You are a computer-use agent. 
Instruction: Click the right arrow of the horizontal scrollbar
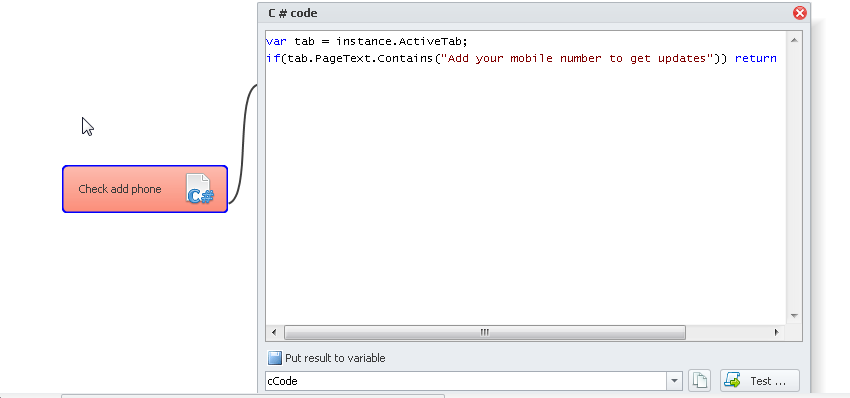click(x=776, y=332)
